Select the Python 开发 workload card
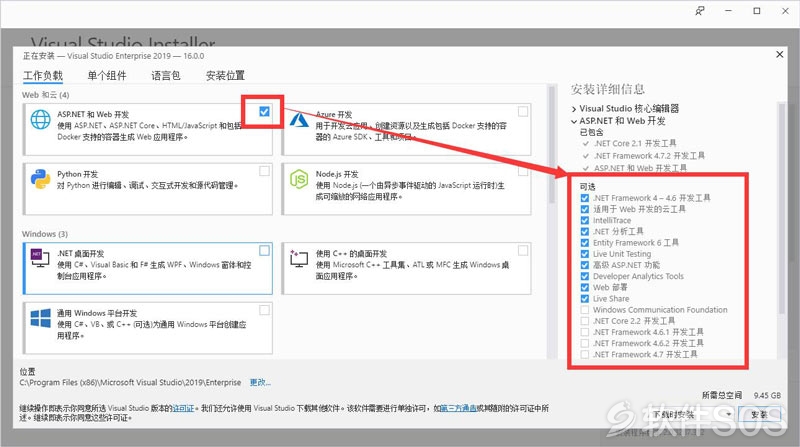Viewport: 800px width, 447px height. 147,189
